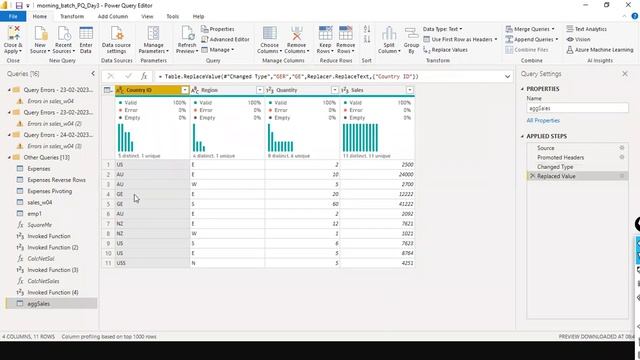Switch to the Tools tab
The image size is (640, 360).
point(173,16)
